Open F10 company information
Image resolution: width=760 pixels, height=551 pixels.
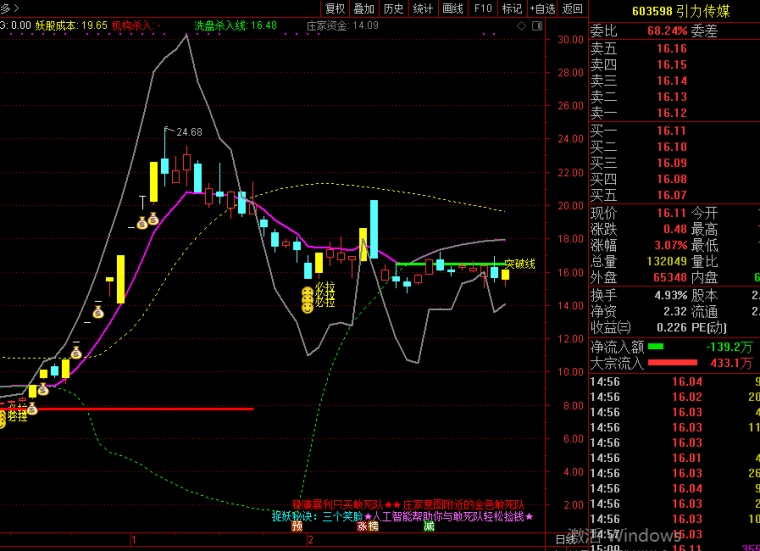pos(483,8)
